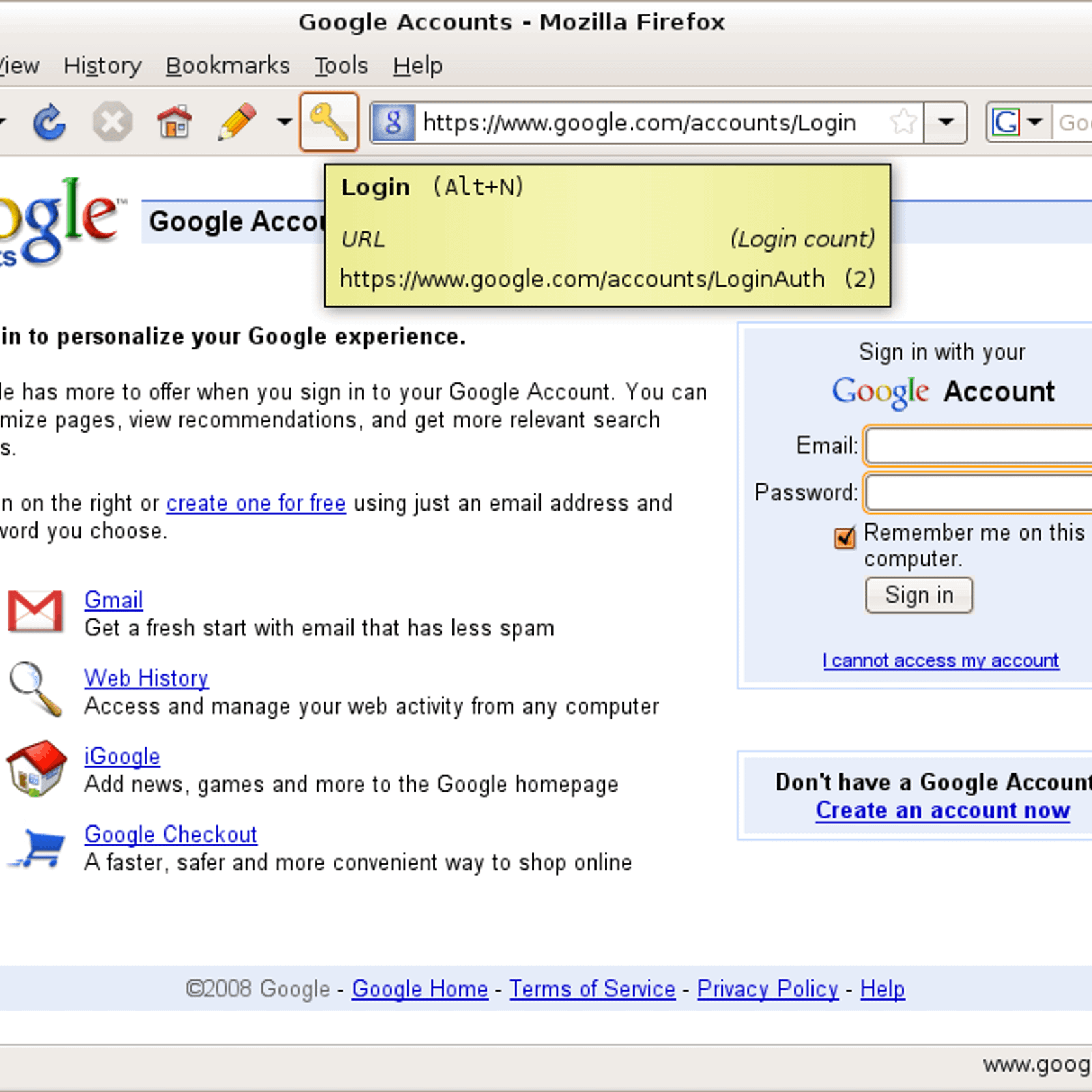Viewport: 1092px width, 1092px height.
Task: Click the Google Checkout cart icon
Action: coord(38,848)
